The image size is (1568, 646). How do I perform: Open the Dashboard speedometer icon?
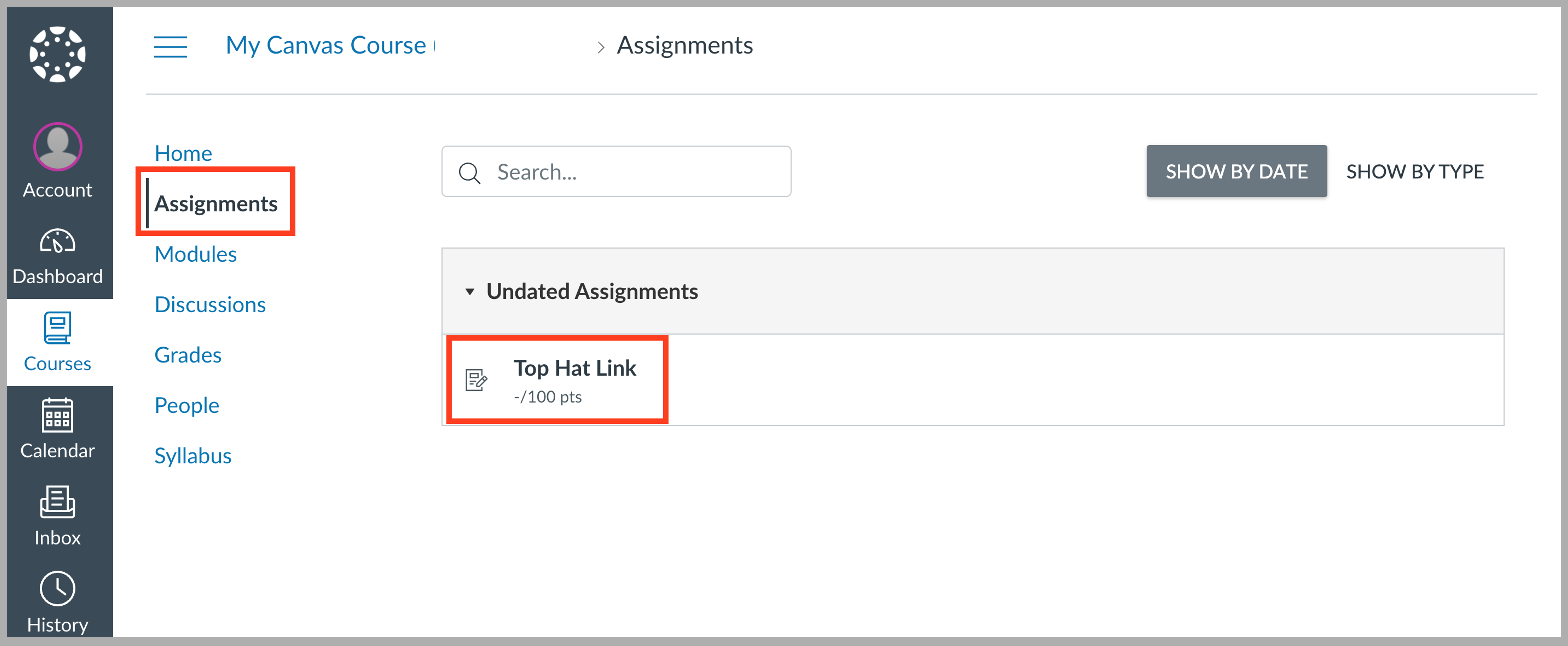[x=57, y=240]
